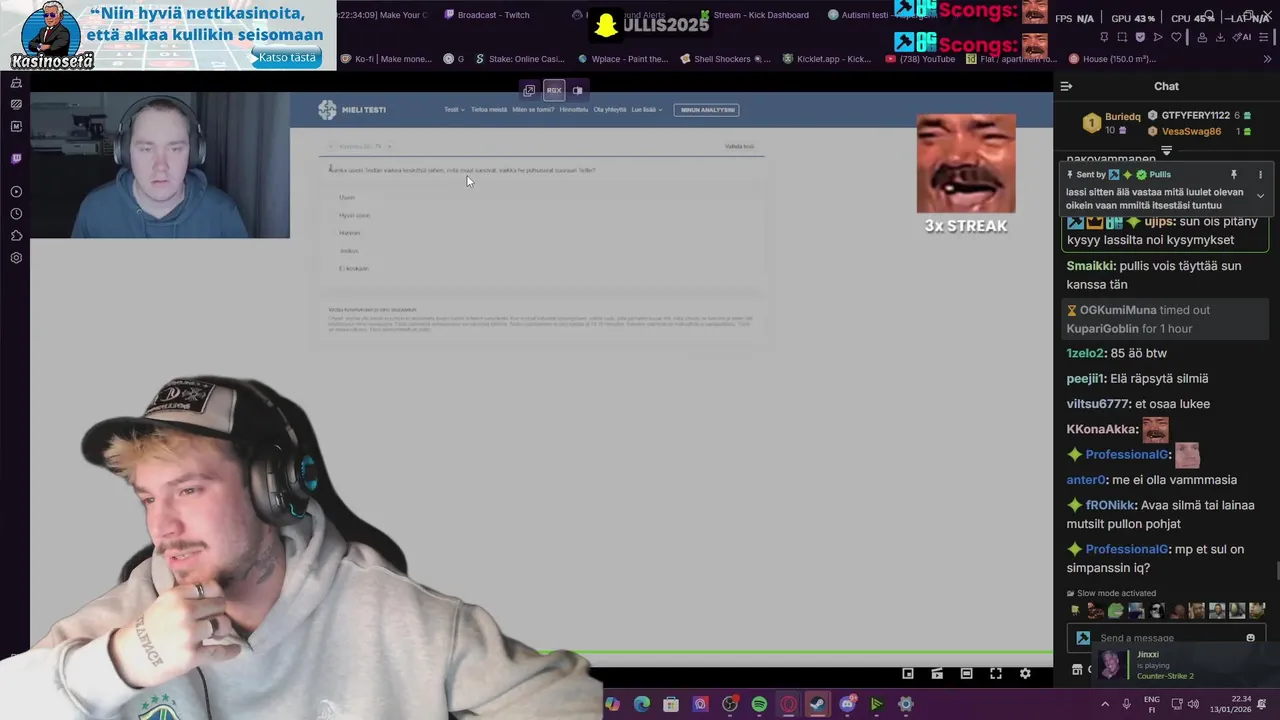Open the Miten se toimii? menu item
Viewport: 1280px width, 720px height.
click(x=533, y=110)
